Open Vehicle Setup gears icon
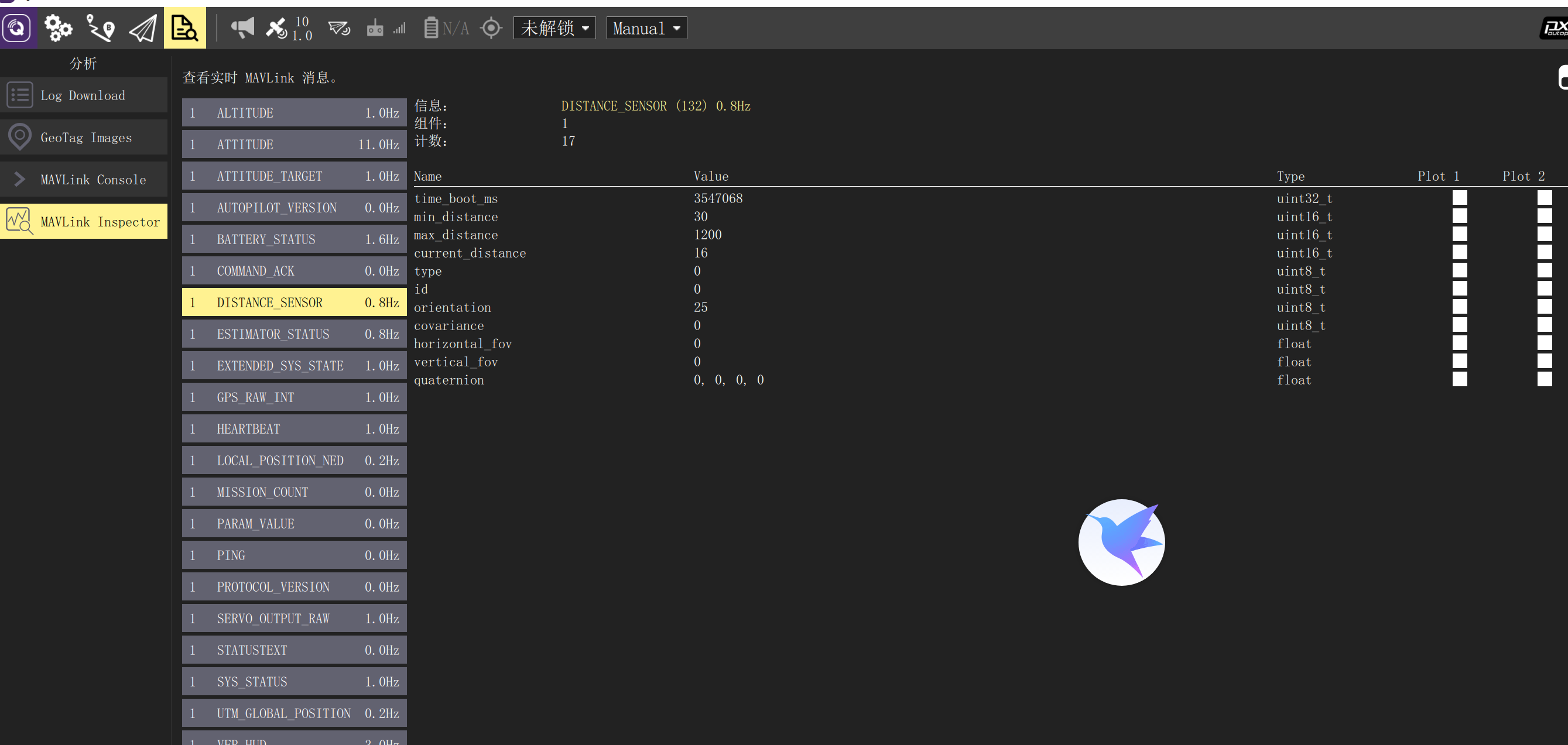The width and height of the screenshot is (1568, 745). 59,28
